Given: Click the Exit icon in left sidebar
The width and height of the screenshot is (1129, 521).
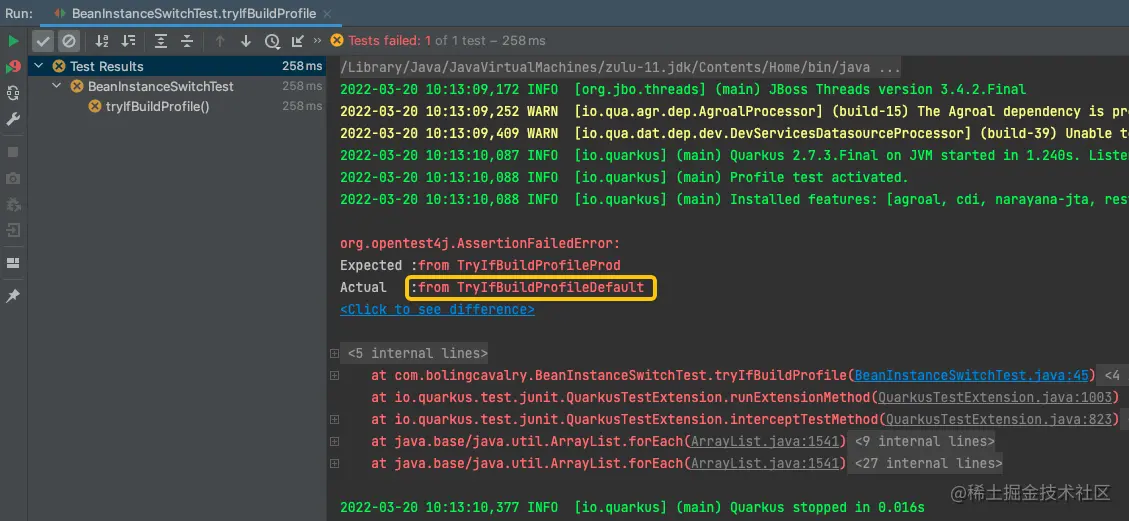Looking at the screenshot, I should click(x=13, y=230).
